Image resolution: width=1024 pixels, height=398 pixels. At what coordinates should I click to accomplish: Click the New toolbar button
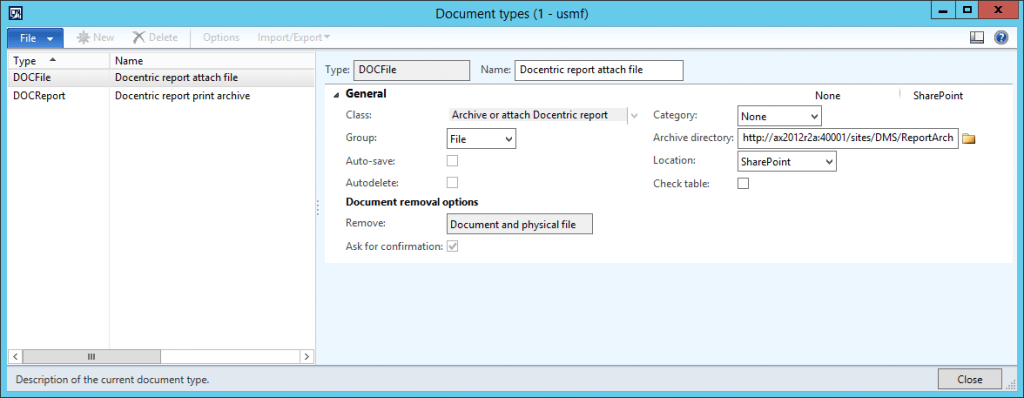pos(95,38)
